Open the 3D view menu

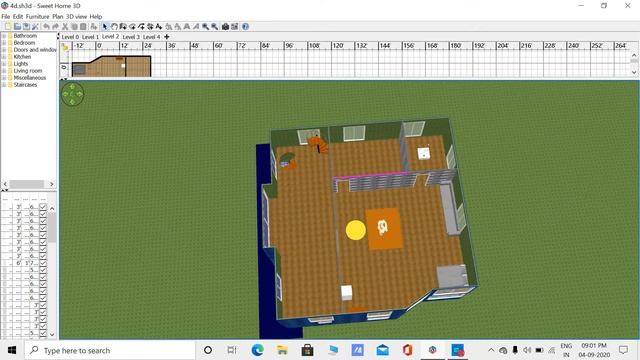tap(76, 16)
